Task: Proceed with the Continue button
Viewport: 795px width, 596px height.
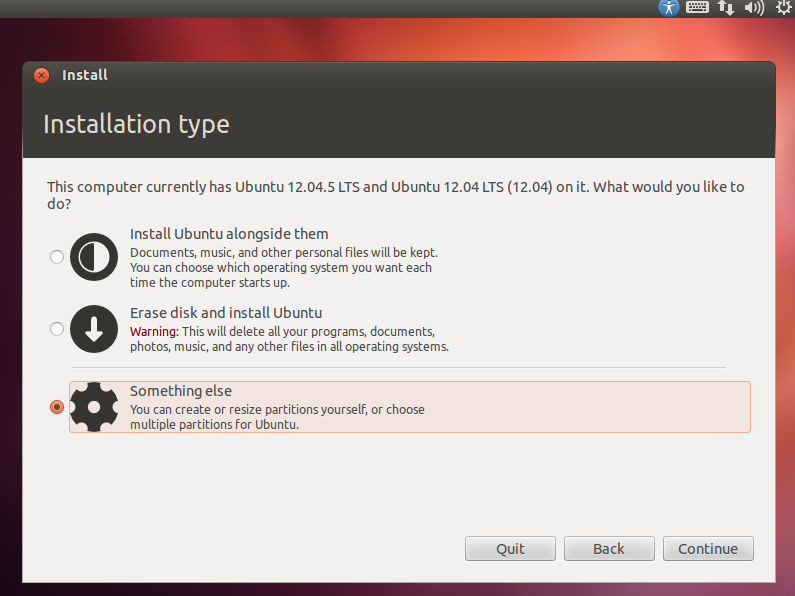Action: 708,549
